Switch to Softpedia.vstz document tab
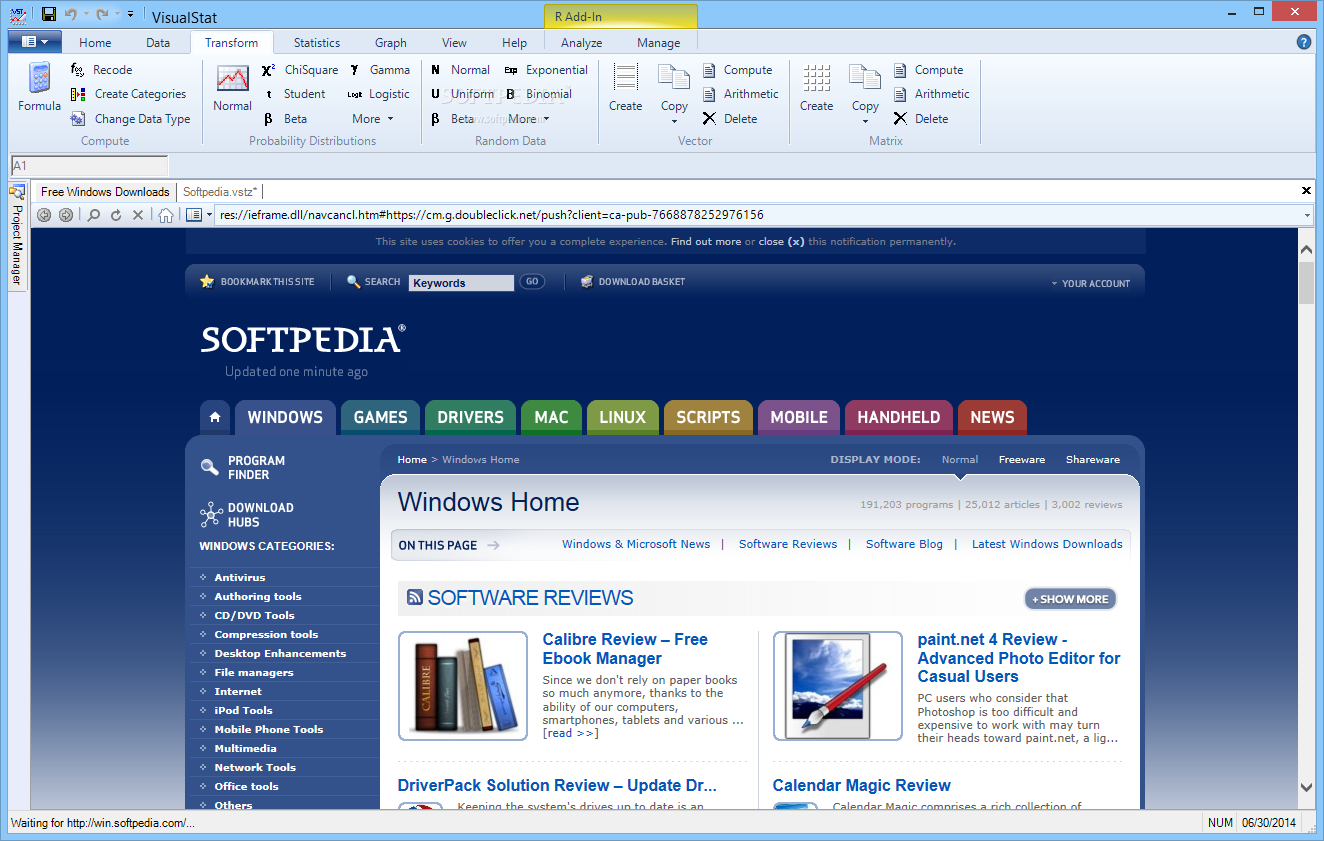The image size is (1324, 841). click(220, 192)
